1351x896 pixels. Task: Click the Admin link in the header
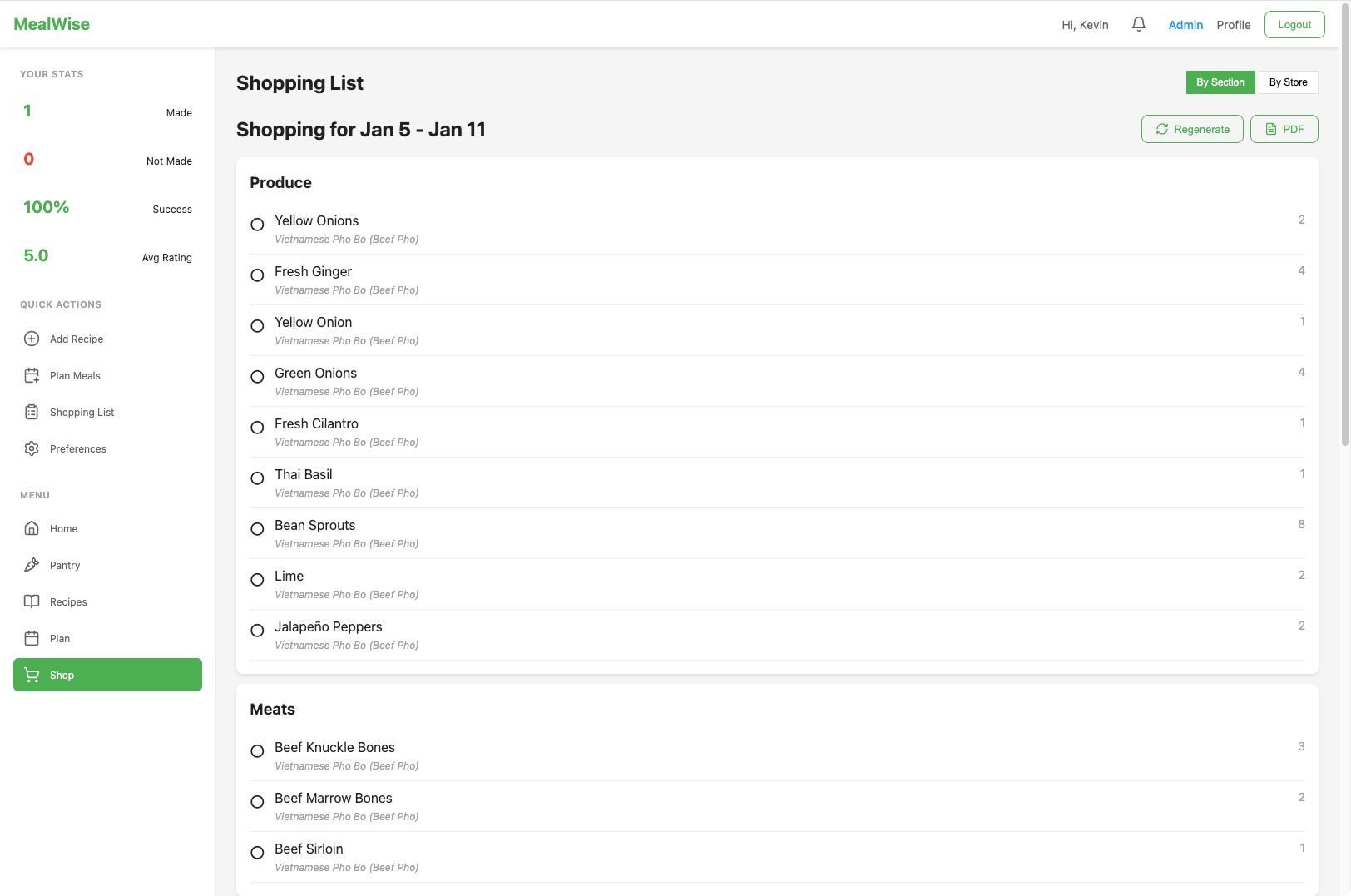click(1185, 24)
